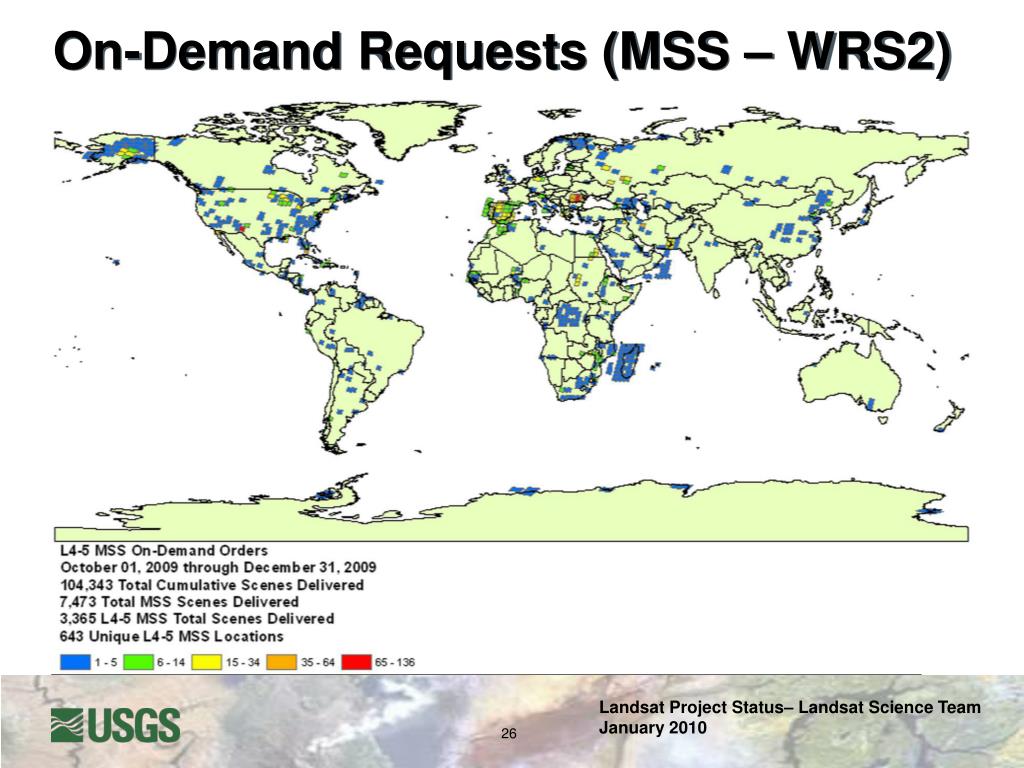Click the date range October 01, 2009 through December 31, 2009
Viewport: 1024px width, 768px height.
(x=218, y=568)
